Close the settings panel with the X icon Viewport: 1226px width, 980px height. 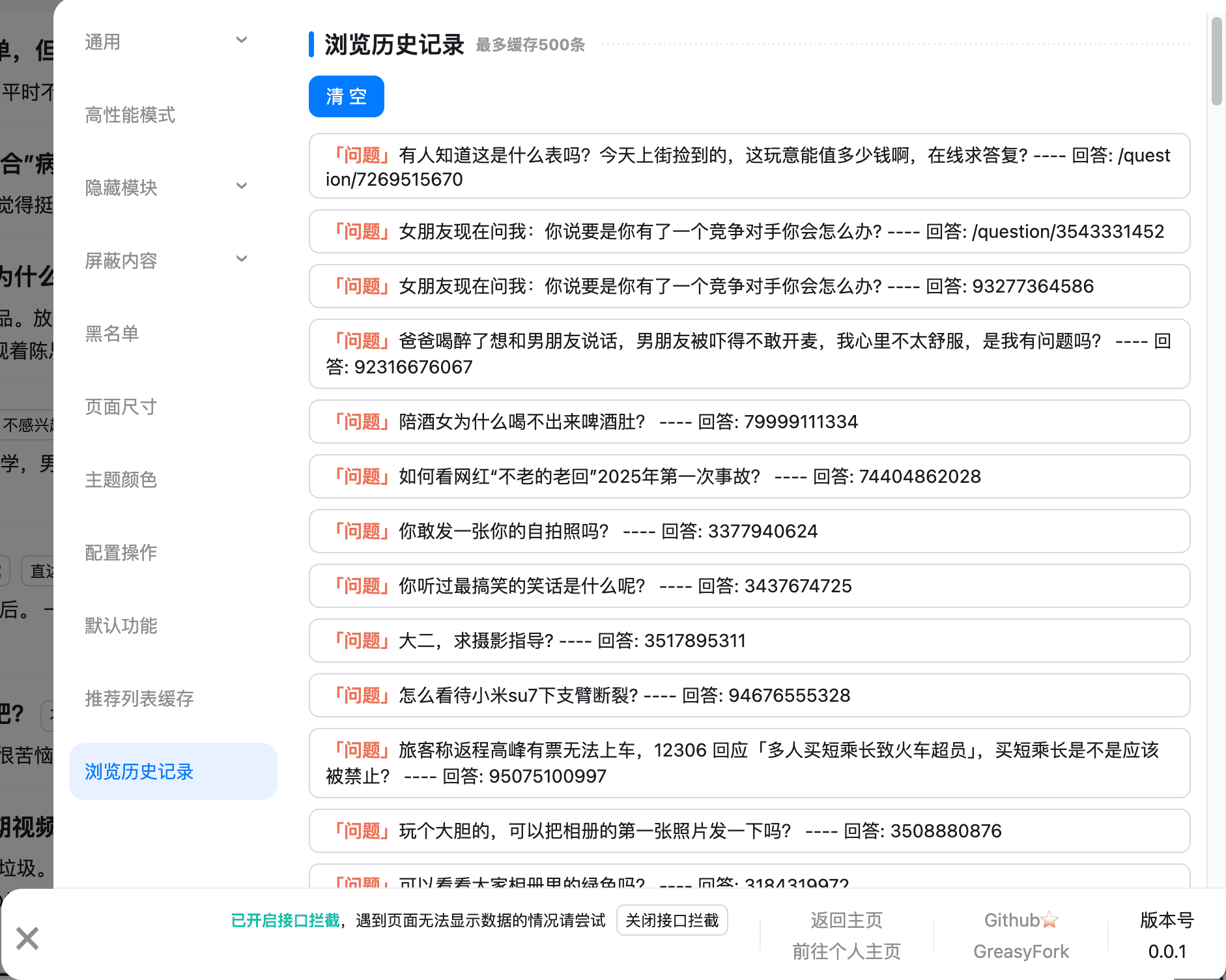[x=27, y=938]
